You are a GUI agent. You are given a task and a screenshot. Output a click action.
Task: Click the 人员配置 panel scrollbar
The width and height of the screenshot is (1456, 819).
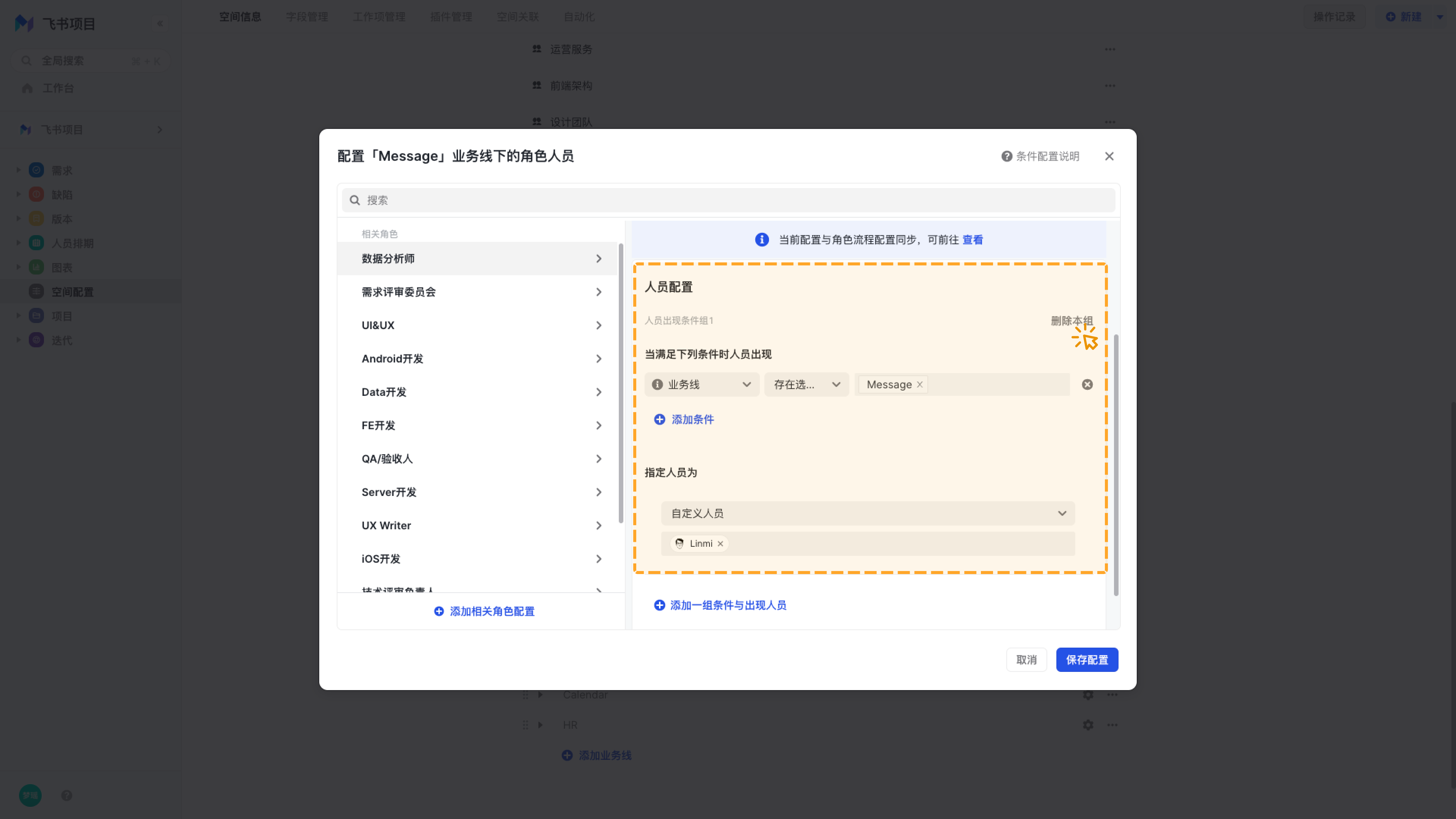(x=1116, y=464)
